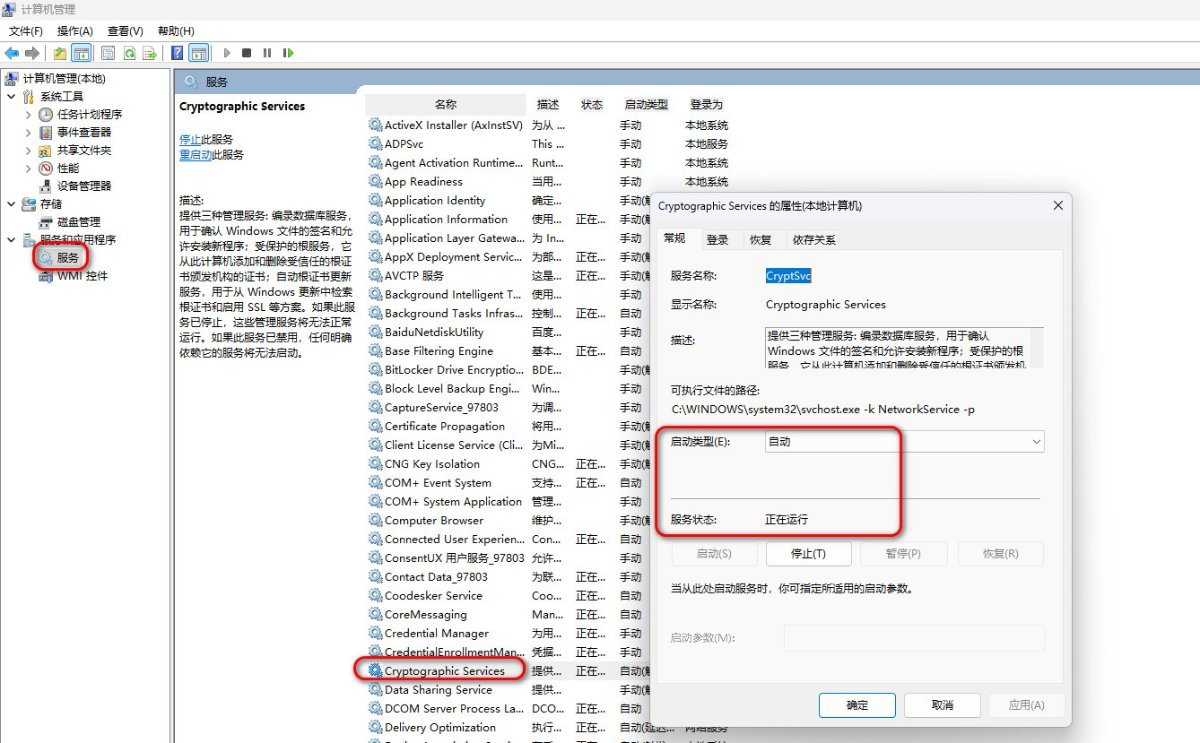Click the export list toolbar icon

coord(150,53)
